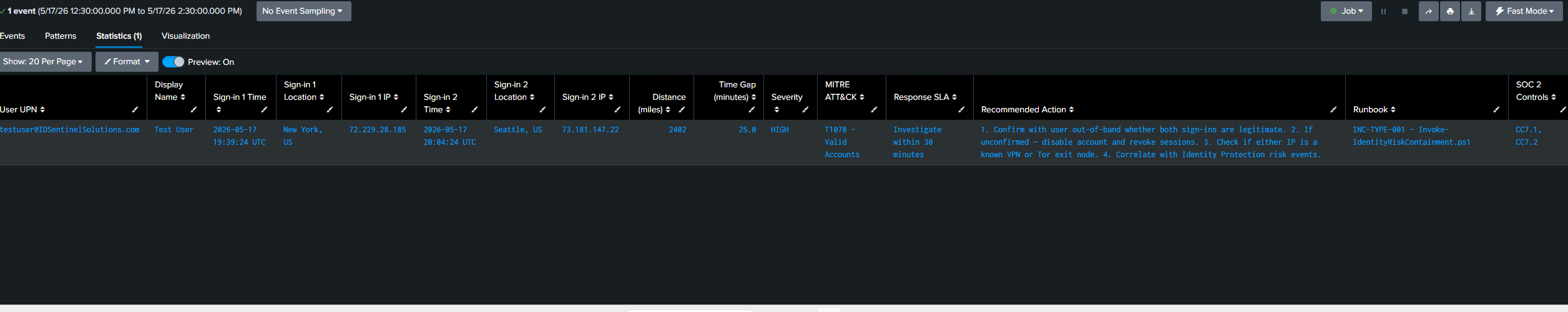Viewport: 1568px width, 312px height.
Task: Click the 2026-05-17 19:39:24 UTC value
Action: [239, 136]
